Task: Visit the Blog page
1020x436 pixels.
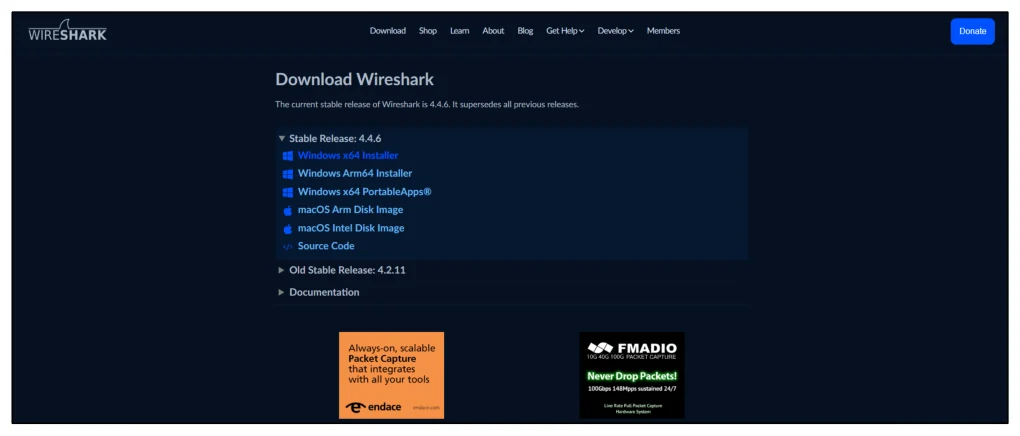Action: pos(525,31)
